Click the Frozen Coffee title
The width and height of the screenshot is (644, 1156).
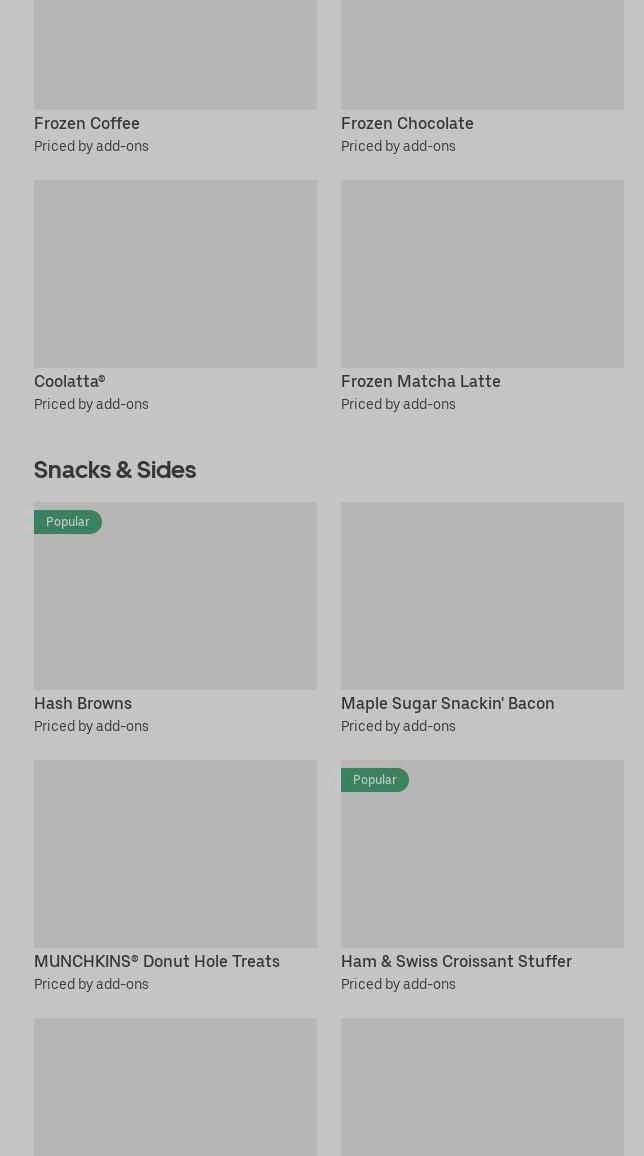click(87, 124)
